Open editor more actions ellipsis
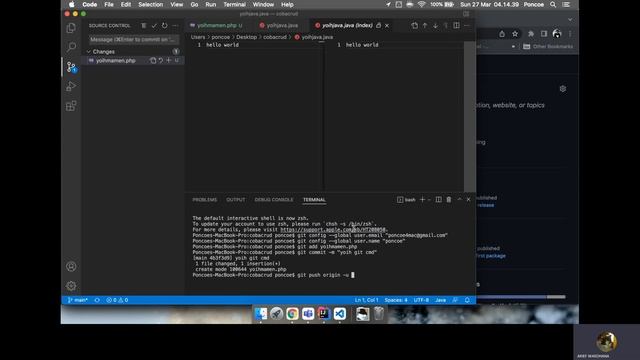The width and height of the screenshot is (640, 360). pos(467,25)
